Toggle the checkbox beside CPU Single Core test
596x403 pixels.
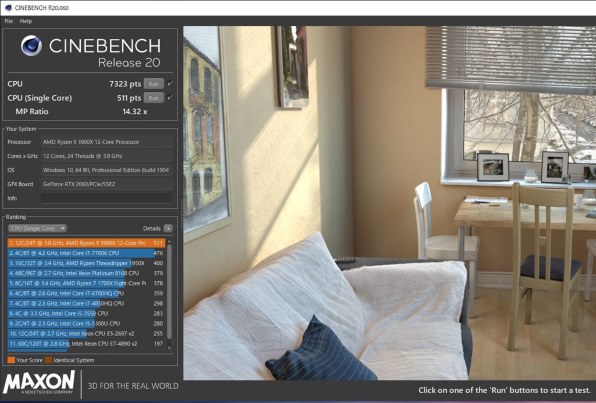[x=170, y=98]
